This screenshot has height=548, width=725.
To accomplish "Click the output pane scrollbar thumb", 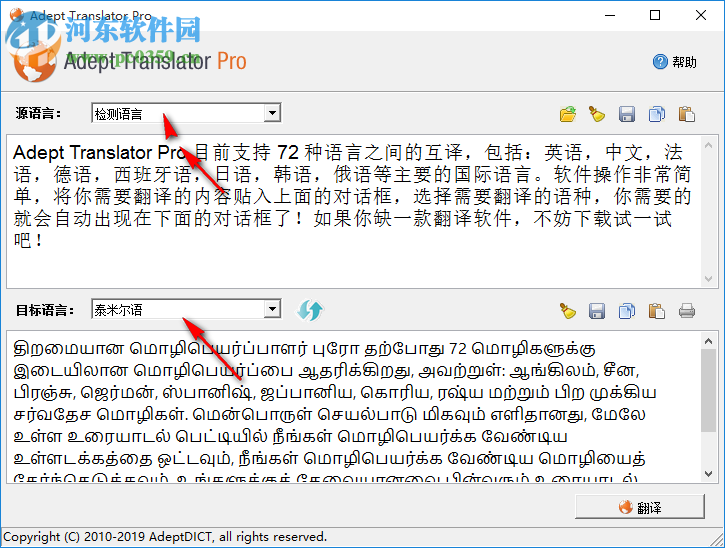I will pyautogui.click(x=708, y=391).
